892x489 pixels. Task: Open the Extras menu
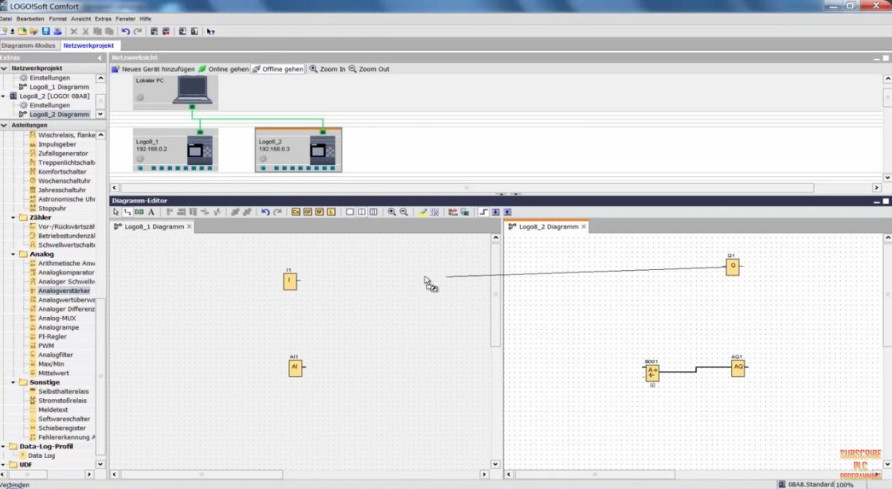pyautogui.click(x=103, y=19)
